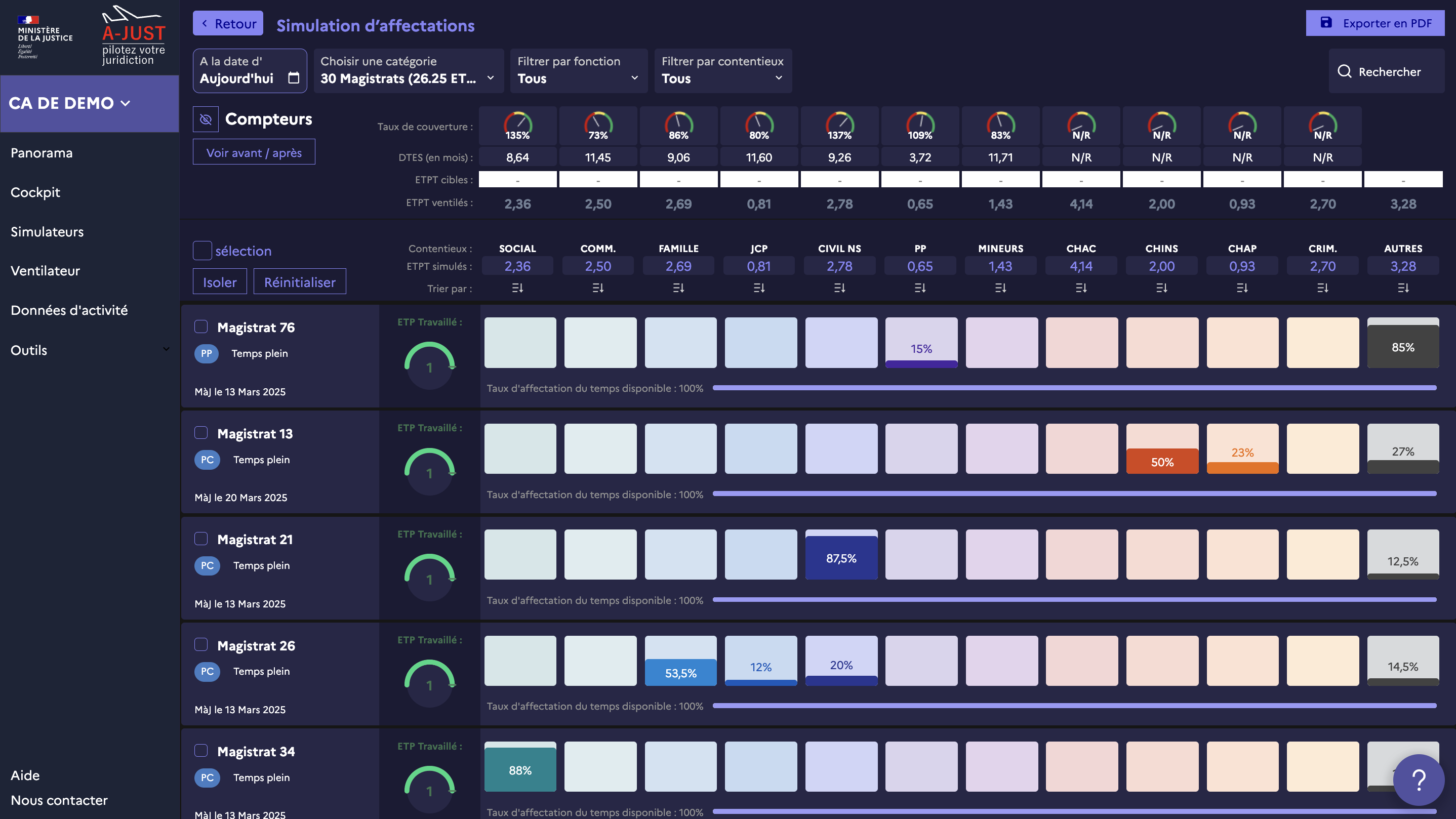Click the sort icon under AUTRES column
The image size is (1456, 819).
(x=1403, y=288)
